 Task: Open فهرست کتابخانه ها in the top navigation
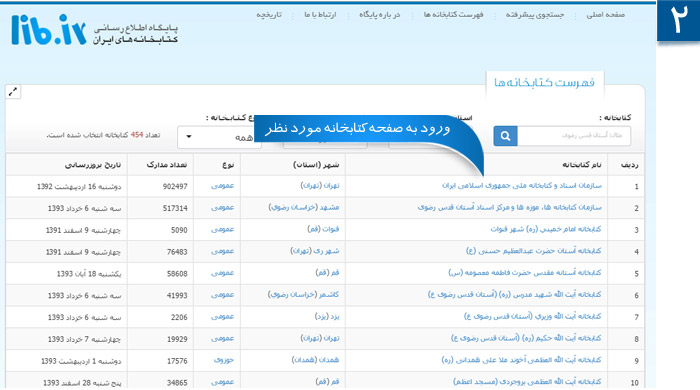[453, 15]
